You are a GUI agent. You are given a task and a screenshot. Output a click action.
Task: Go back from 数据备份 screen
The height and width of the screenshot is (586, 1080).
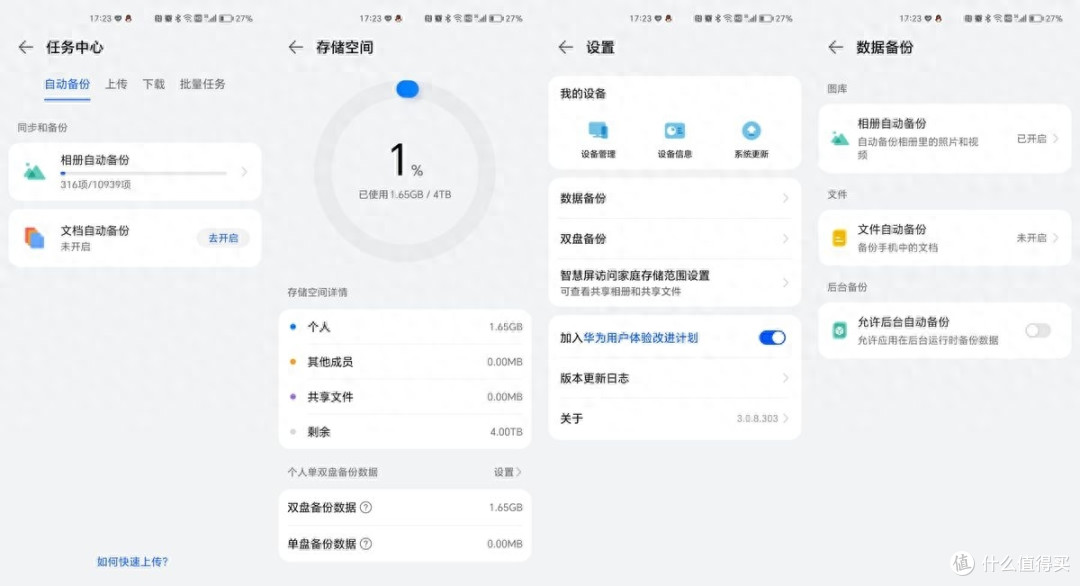(835, 47)
